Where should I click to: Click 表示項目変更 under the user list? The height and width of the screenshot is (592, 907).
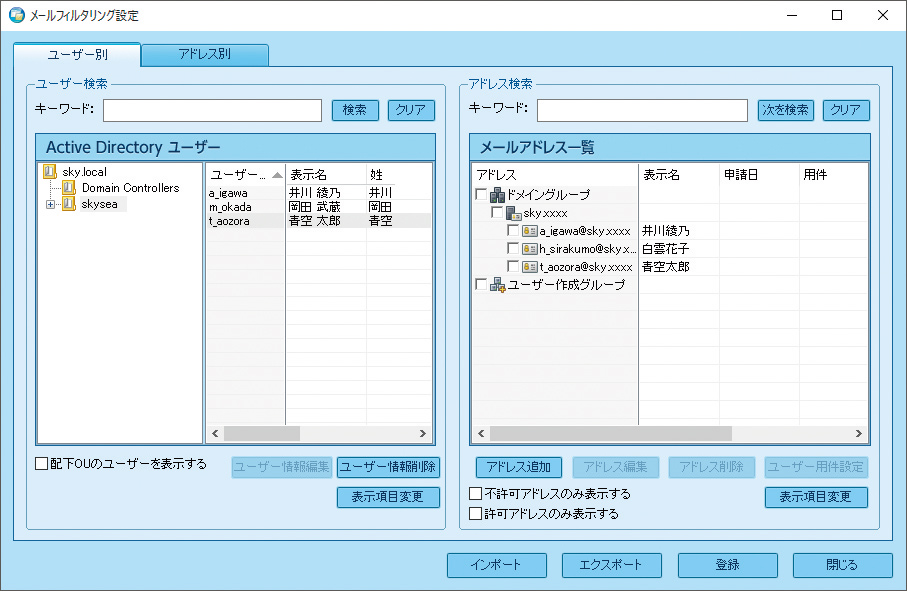tap(388, 497)
